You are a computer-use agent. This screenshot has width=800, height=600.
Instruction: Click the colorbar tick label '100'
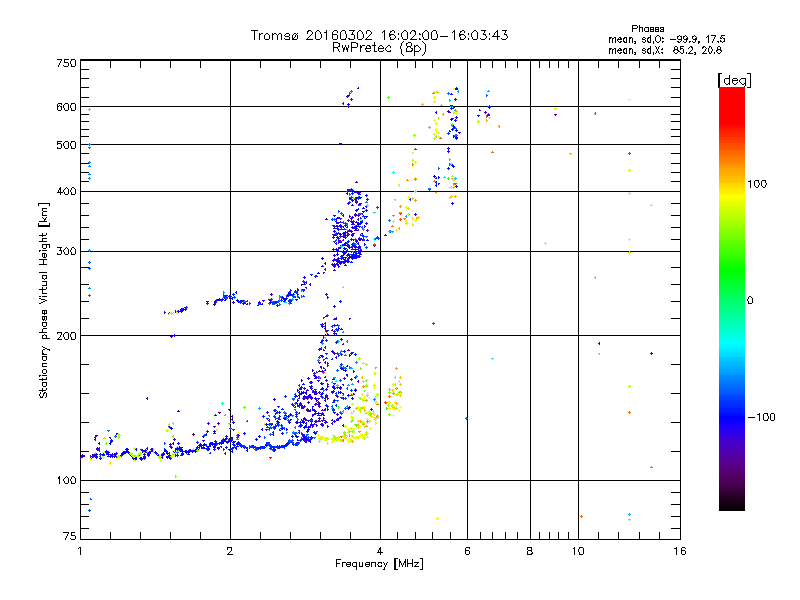[757, 184]
